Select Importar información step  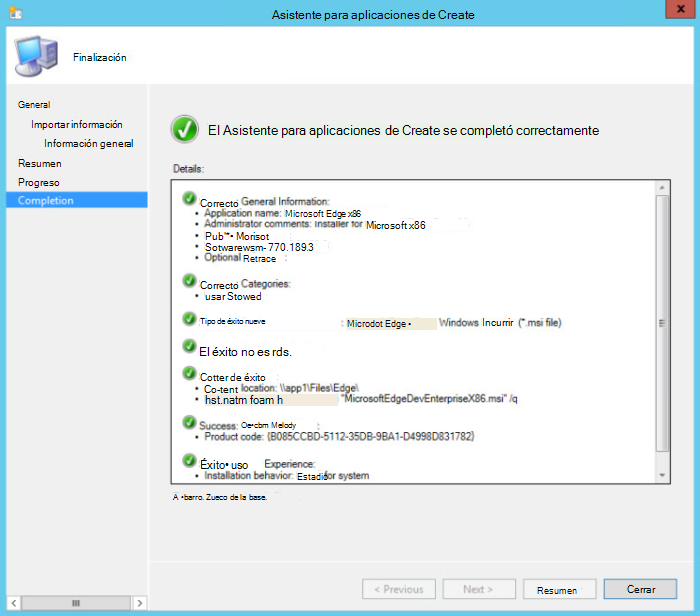pyautogui.click(x=76, y=125)
